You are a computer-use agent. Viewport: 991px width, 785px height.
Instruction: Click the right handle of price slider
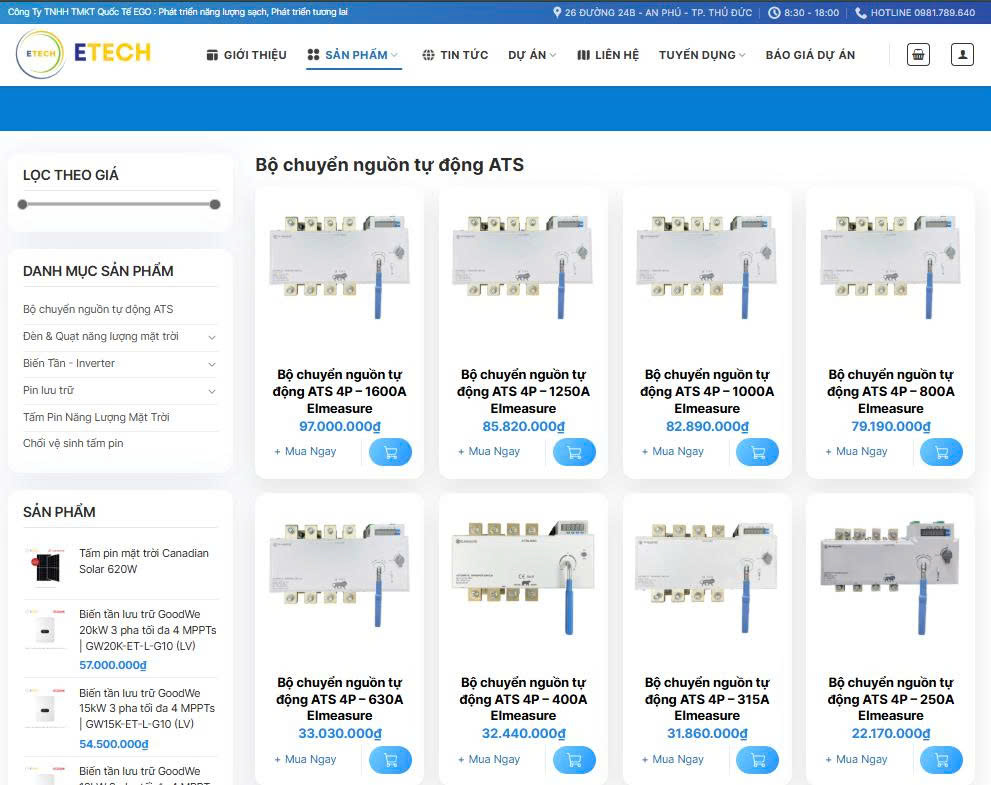tap(215, 204)
